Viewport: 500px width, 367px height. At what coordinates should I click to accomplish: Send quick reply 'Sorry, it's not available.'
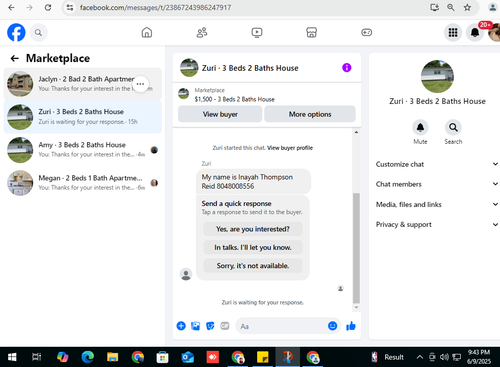click(x=253, y=266)
